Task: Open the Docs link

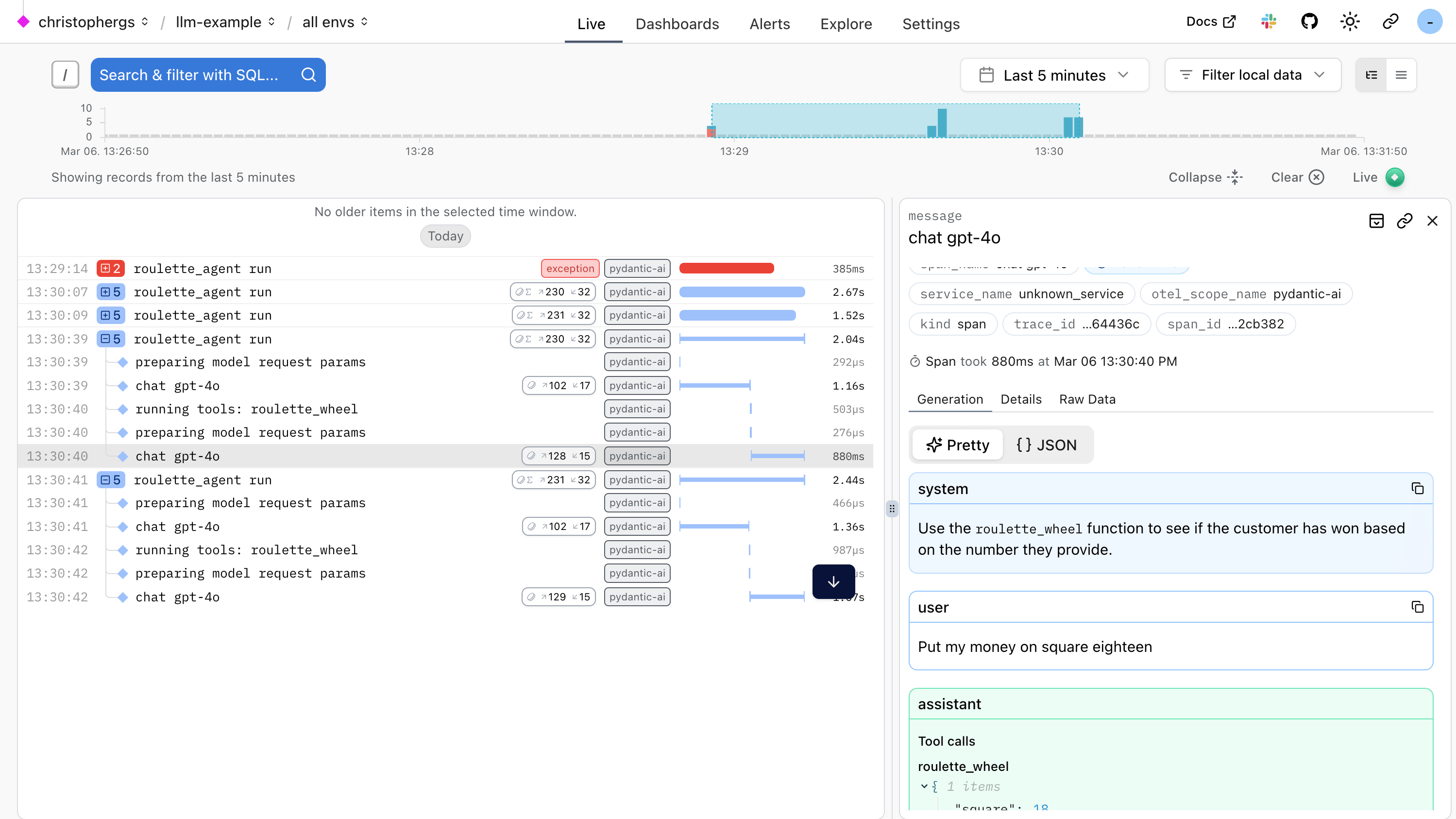Action: [x=1211, y=22]
